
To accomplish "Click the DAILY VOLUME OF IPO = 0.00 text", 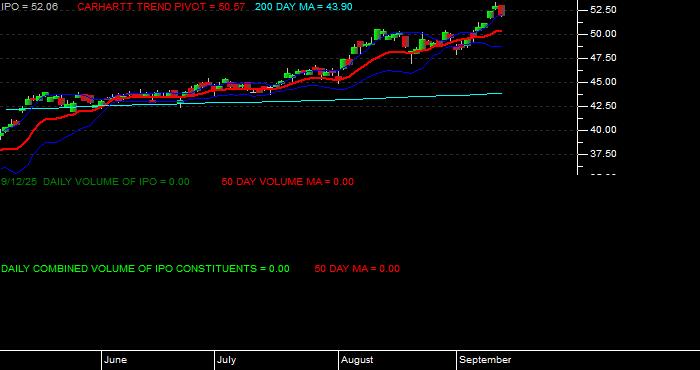I will click(x=116, y=182).
